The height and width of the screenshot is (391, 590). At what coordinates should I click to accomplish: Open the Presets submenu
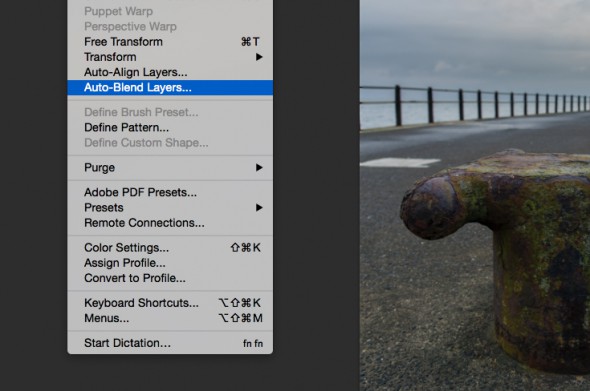coord(170,208)
